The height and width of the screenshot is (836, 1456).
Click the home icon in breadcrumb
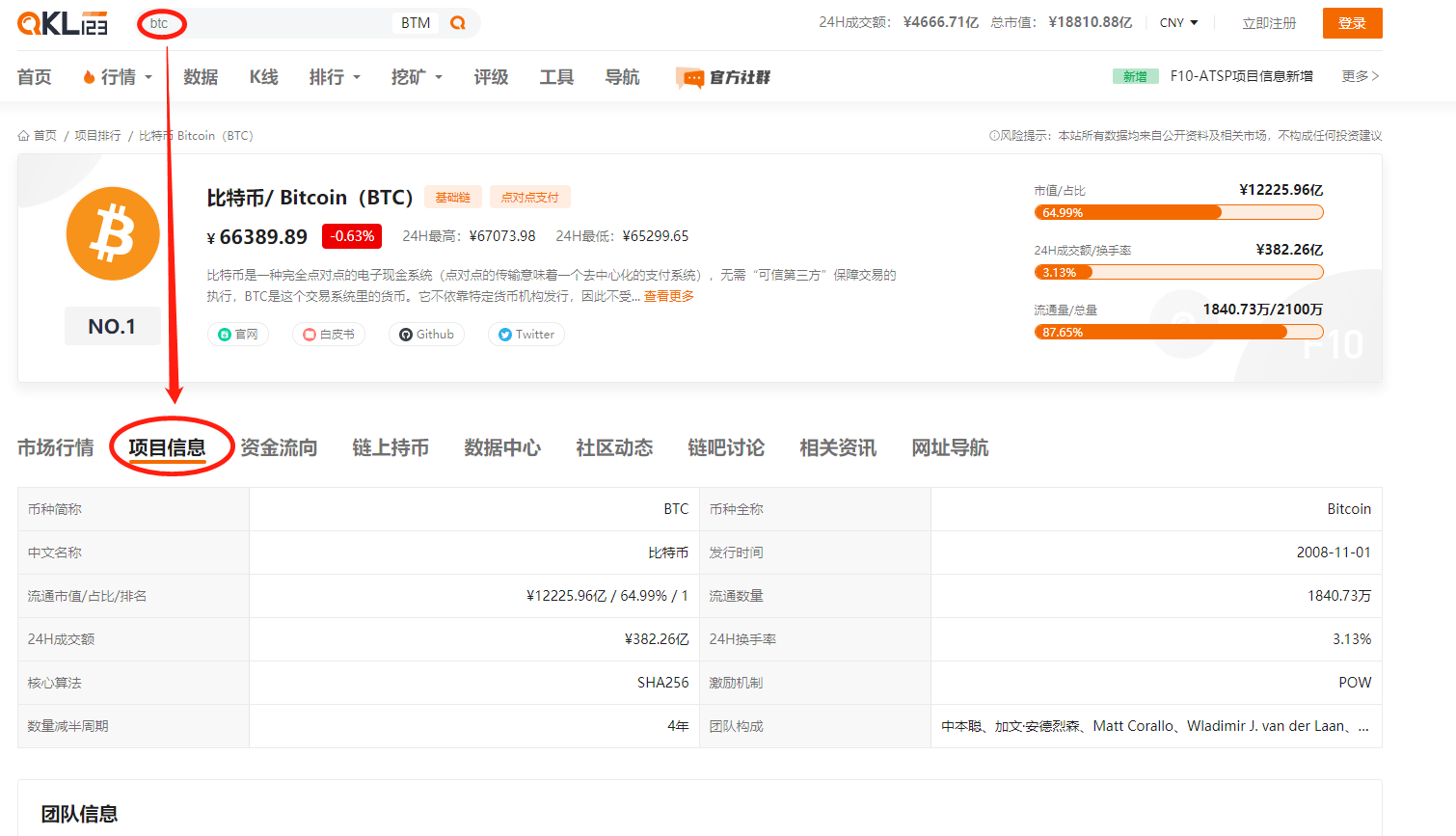[x=23, y=136]
